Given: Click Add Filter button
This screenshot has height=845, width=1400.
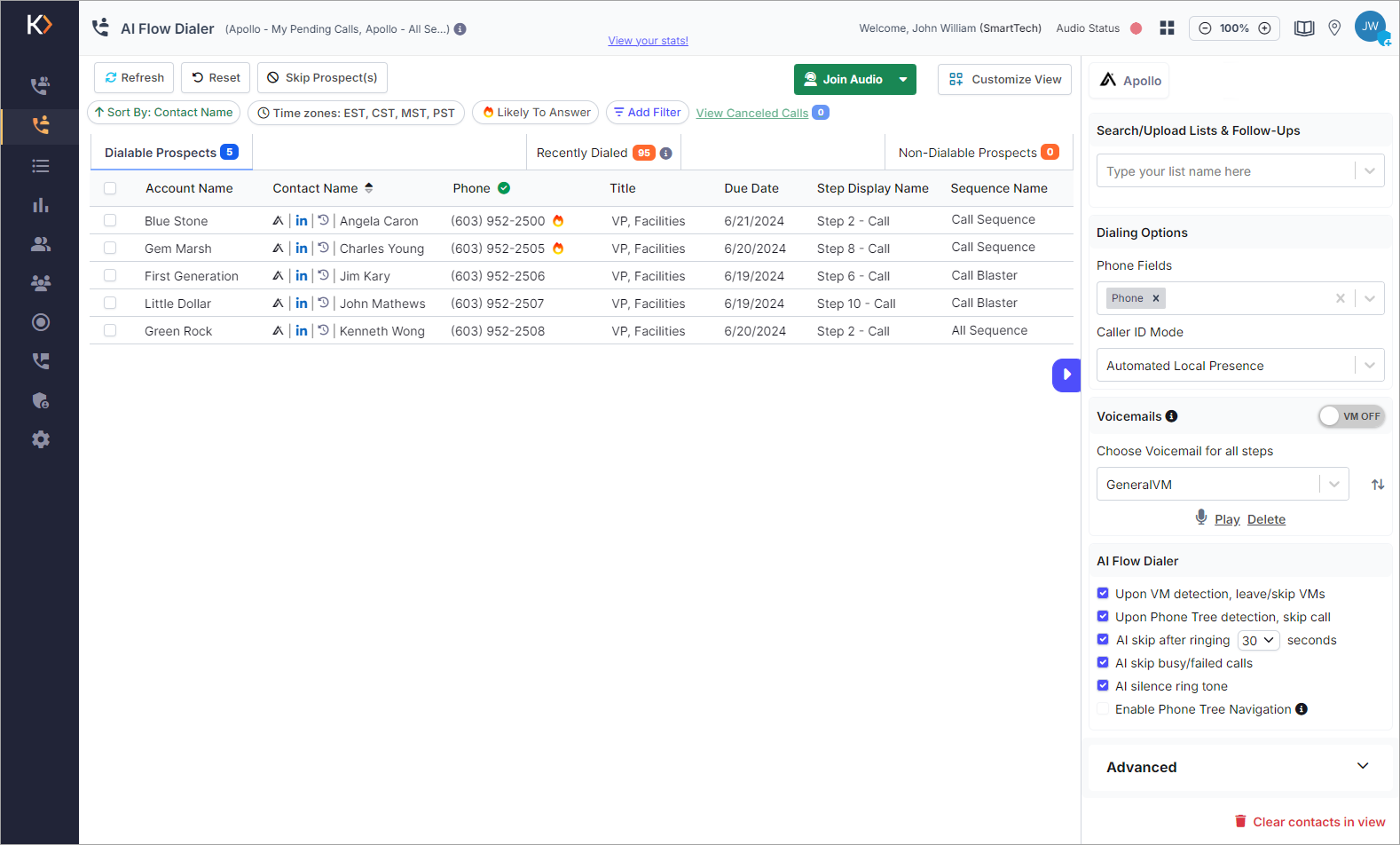Looking at the screenshot, I should (648, 113).
